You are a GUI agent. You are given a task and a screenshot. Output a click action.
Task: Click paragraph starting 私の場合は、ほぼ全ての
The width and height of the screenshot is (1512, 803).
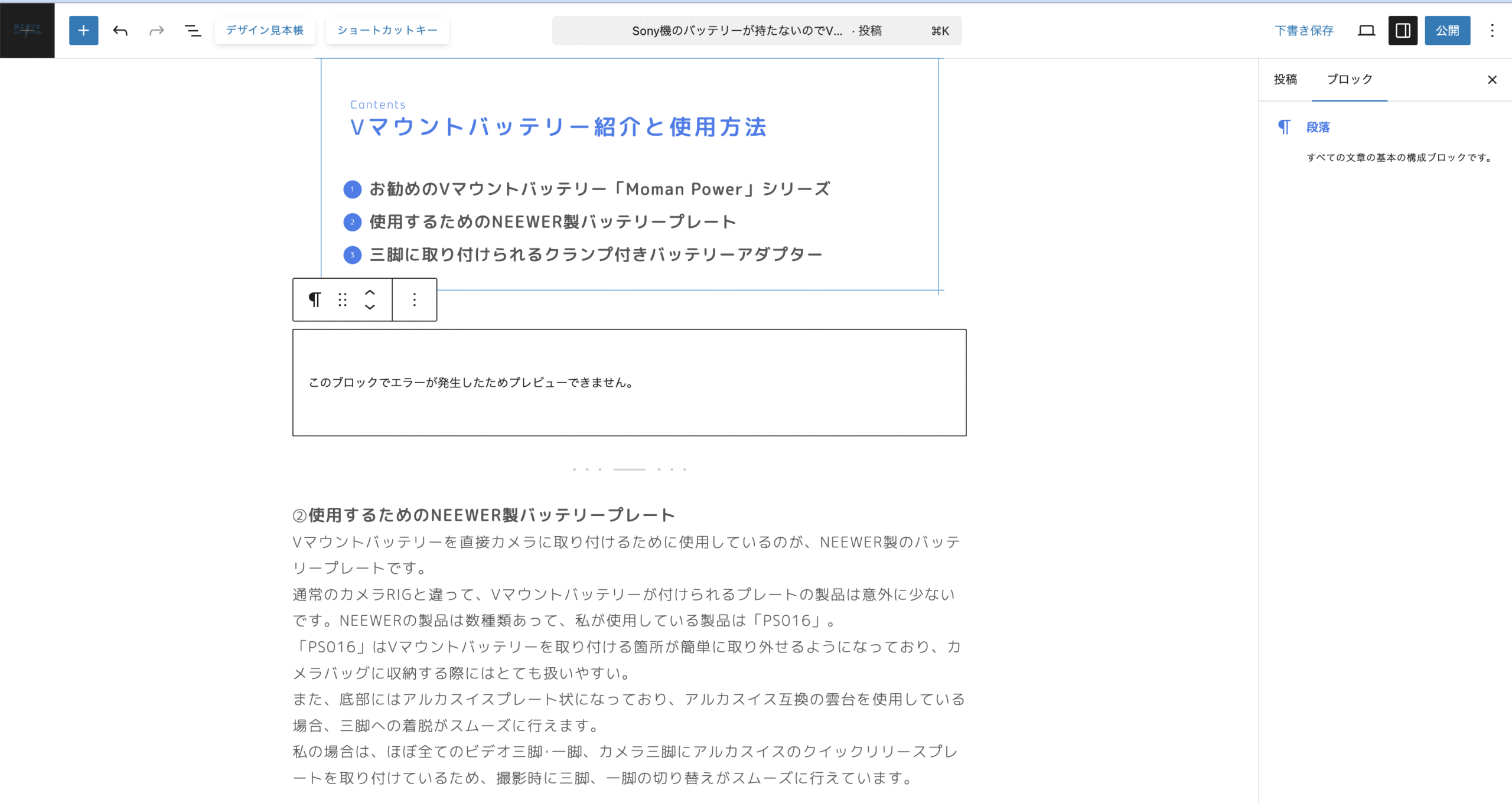click(625, 765)
